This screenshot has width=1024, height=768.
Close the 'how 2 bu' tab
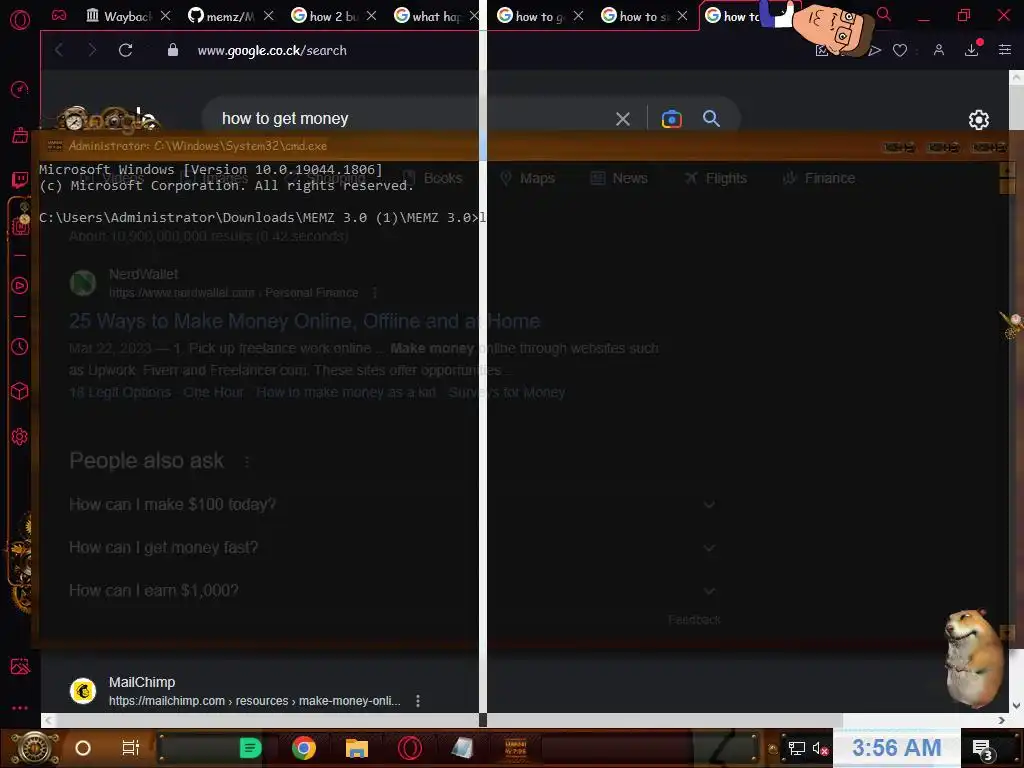(x=372, y=16)
